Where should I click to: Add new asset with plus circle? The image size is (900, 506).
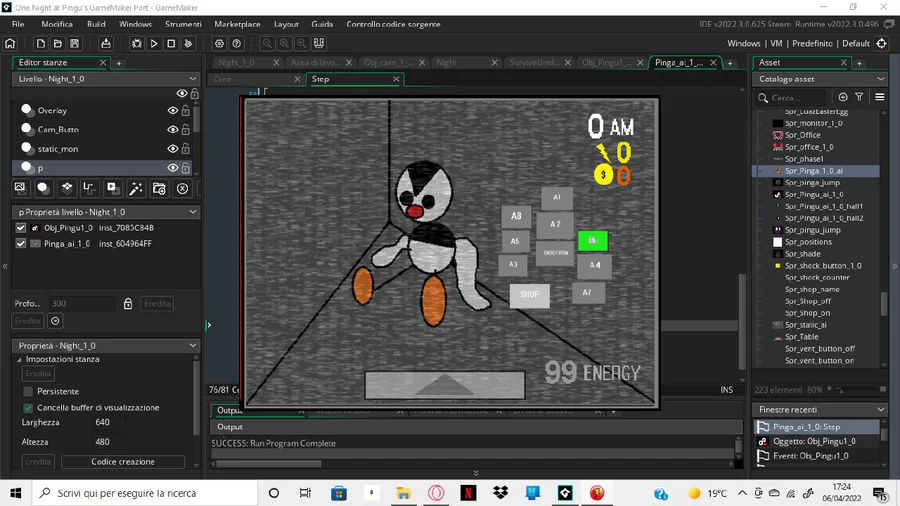point(843,98)
